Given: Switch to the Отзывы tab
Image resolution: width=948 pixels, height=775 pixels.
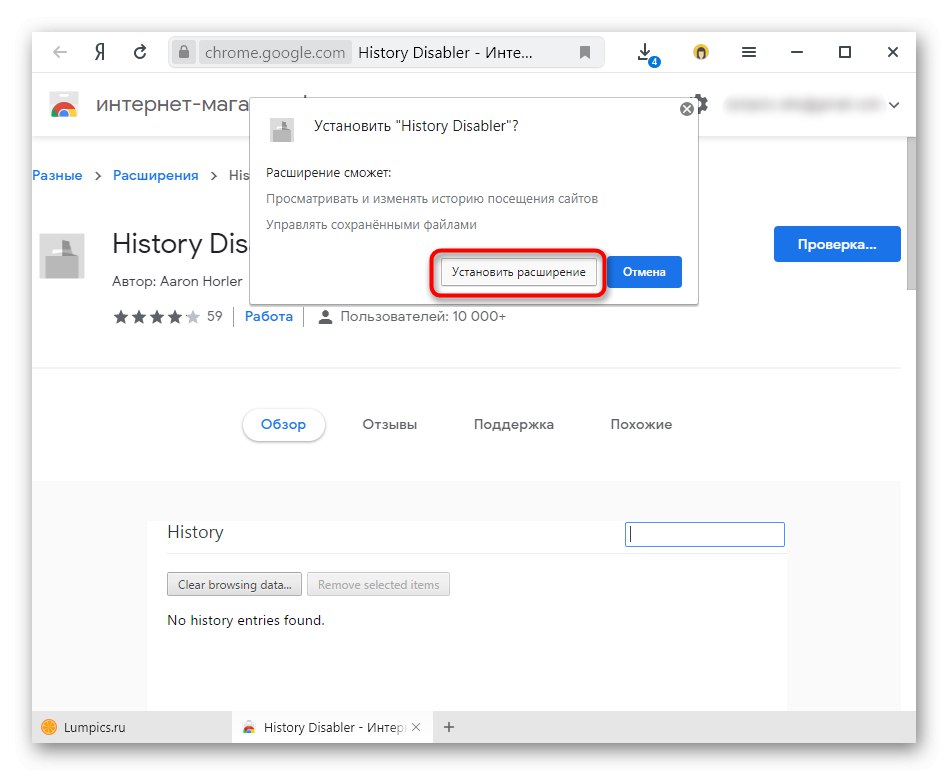Looking at the screenshot, I should pos(389,424).
